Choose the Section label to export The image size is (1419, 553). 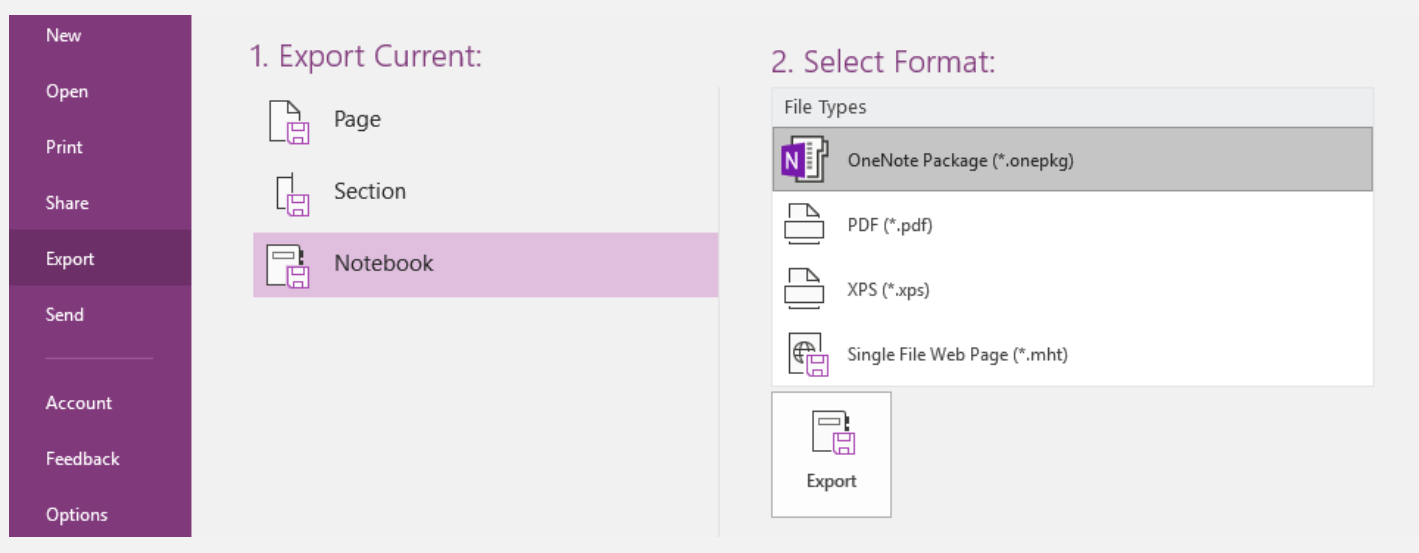[370, 191]
